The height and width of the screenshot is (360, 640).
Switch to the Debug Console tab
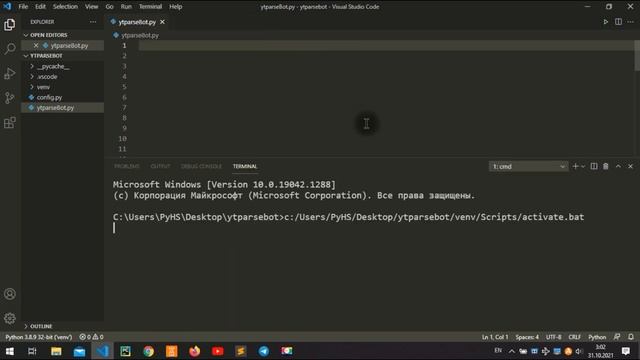(201, 166)
